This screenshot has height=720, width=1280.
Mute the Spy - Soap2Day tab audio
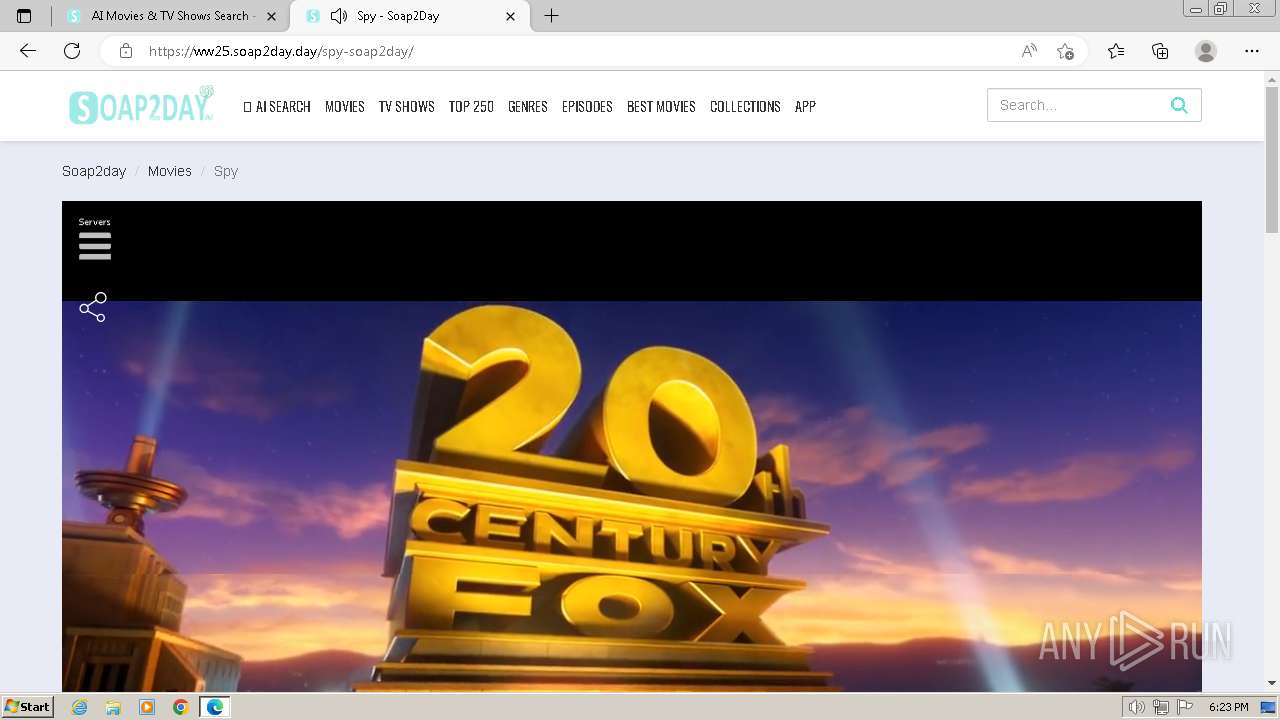click(339, 16)
